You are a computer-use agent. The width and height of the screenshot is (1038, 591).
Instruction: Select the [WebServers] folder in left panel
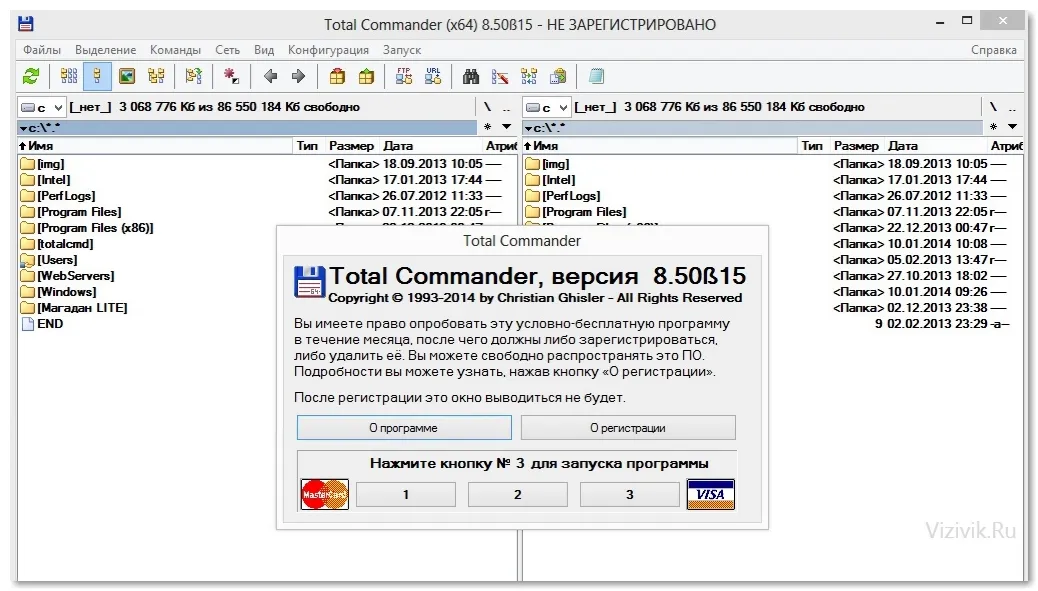pos(75,276)
